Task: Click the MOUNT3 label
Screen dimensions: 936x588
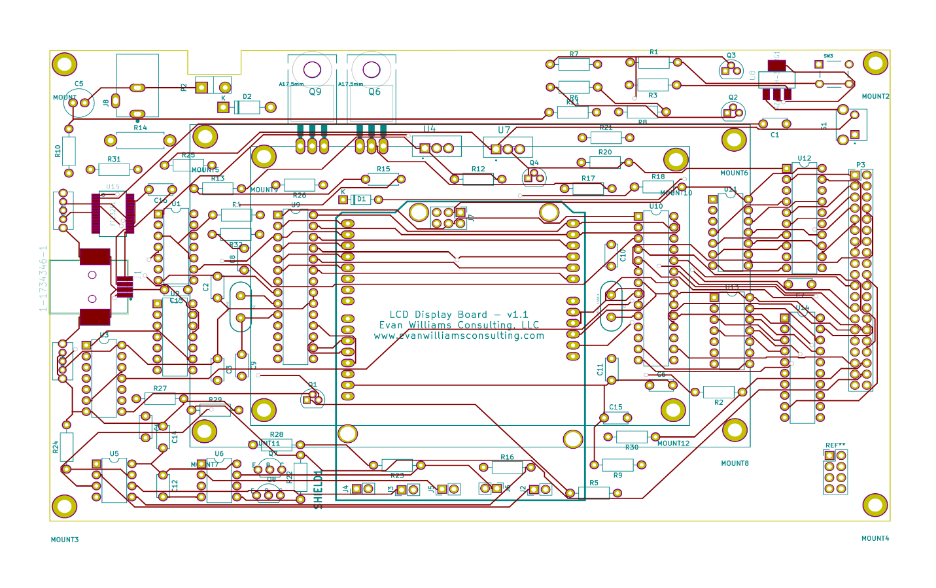Action: tap(64, 540)
